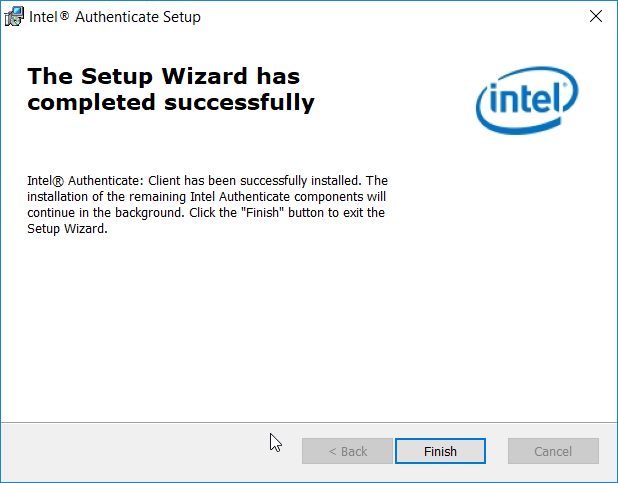
Task: Click the heading line 'completed successfully'
Action: pos(171,103)
